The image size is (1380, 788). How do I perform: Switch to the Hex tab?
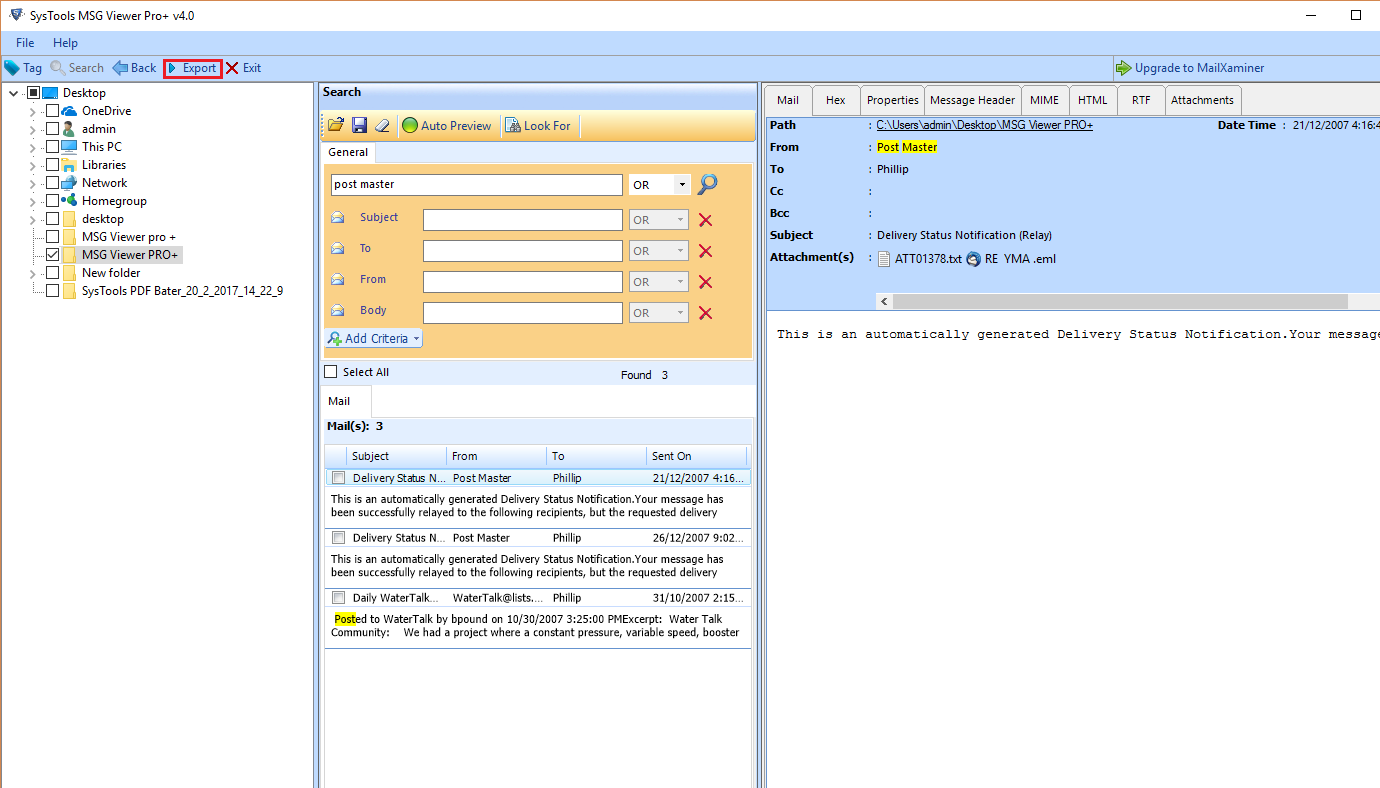836,100
